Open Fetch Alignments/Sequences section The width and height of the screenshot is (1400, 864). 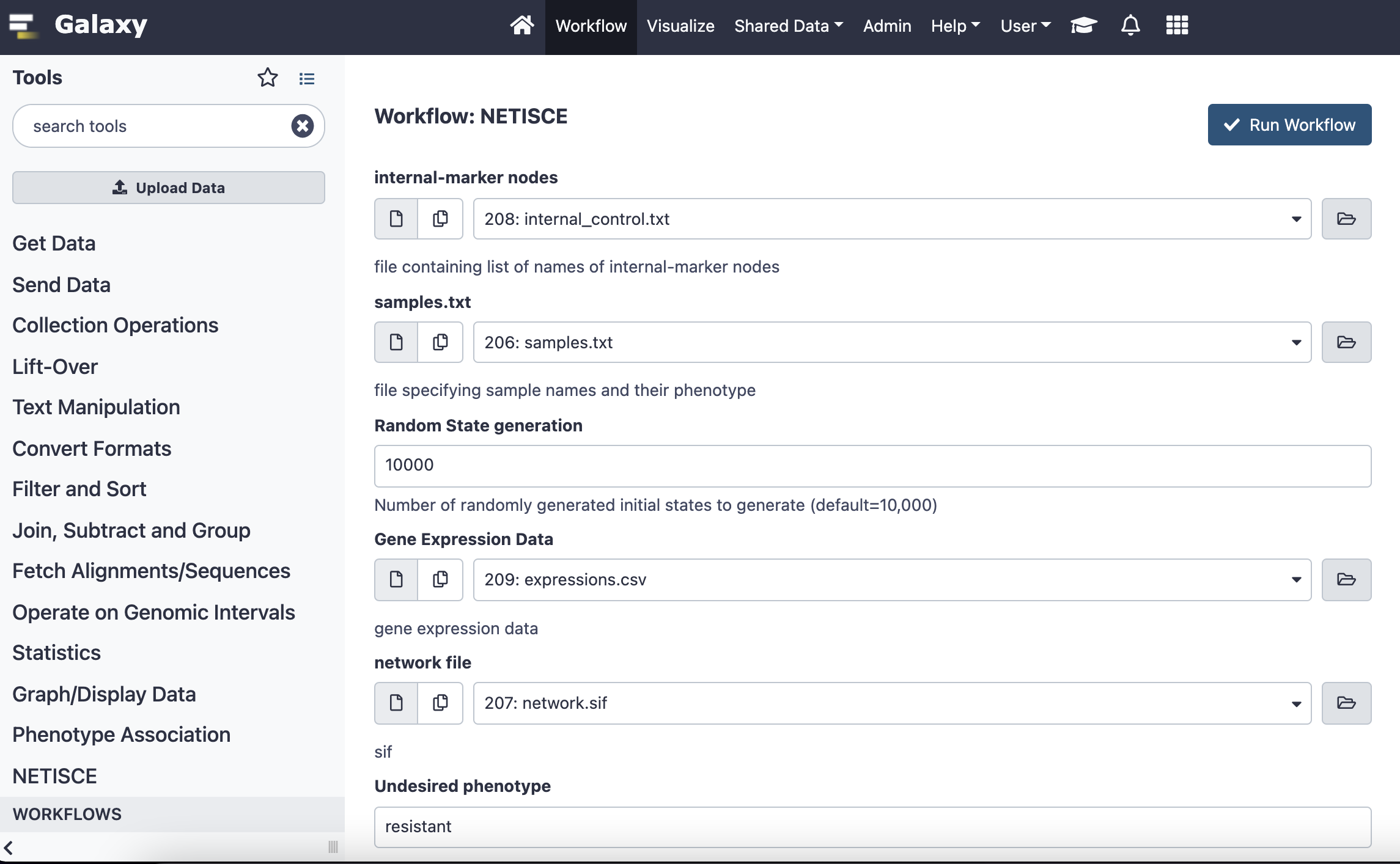point(151,571)
